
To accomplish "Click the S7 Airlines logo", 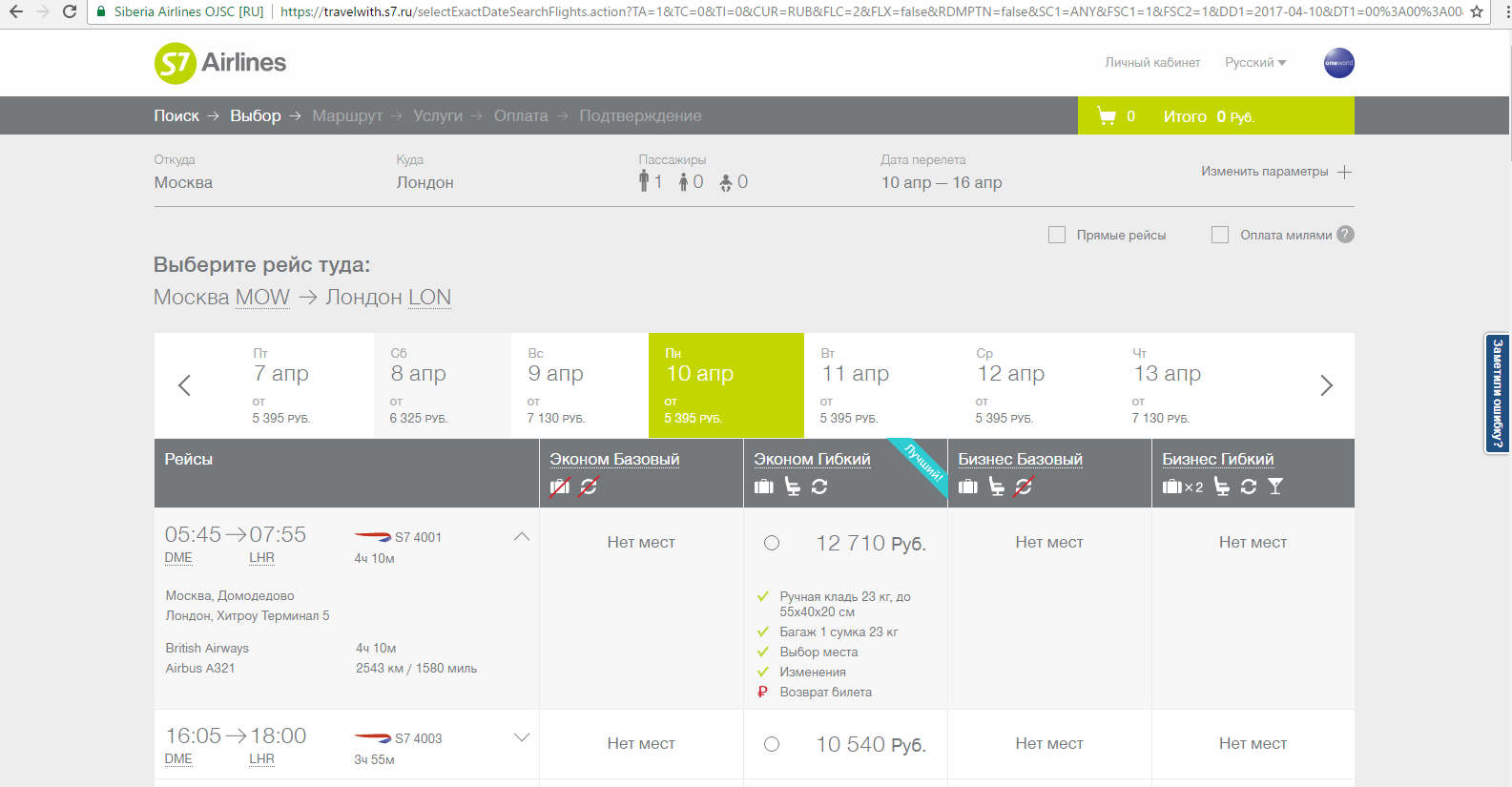I will coord(220,63).
